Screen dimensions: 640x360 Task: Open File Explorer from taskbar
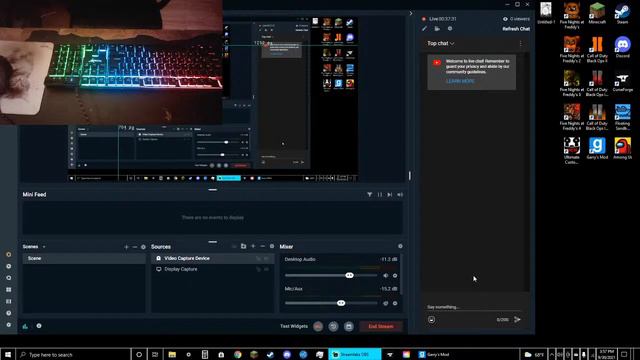[172, 354]
